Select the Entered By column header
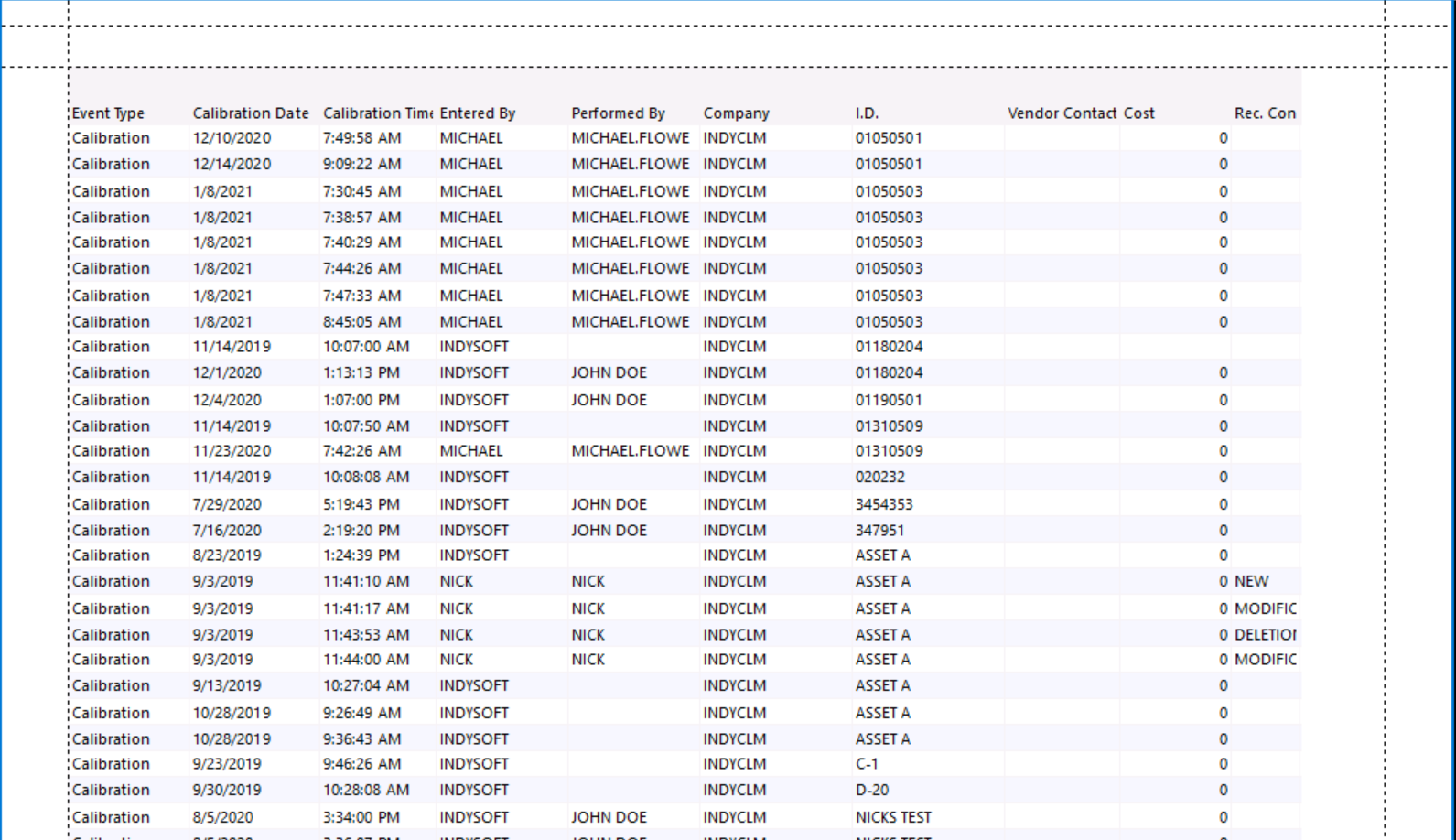Viewport: 1456px width, 840px height. coord(477,113)
